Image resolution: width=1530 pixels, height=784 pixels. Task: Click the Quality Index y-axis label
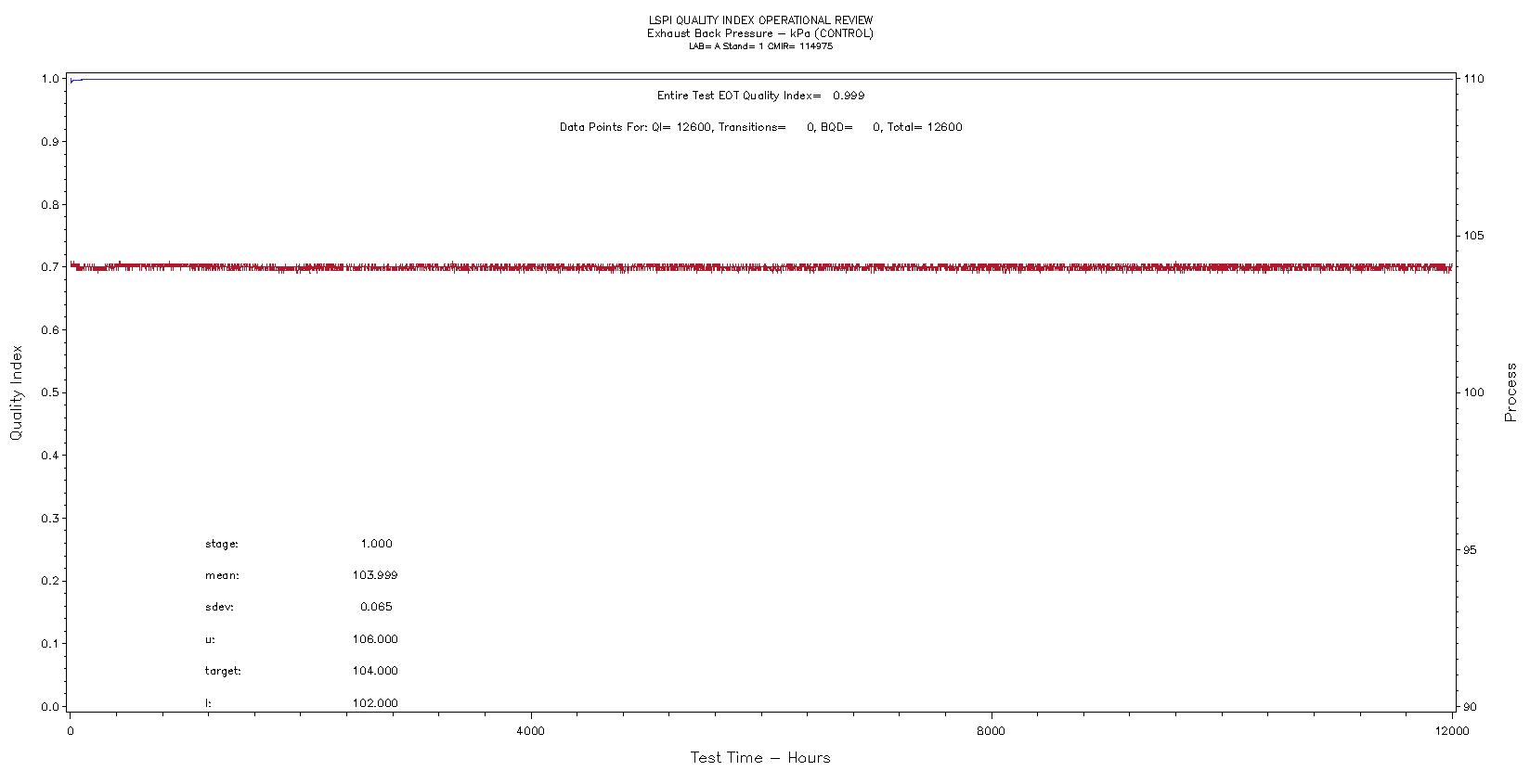tap(16, 392)
